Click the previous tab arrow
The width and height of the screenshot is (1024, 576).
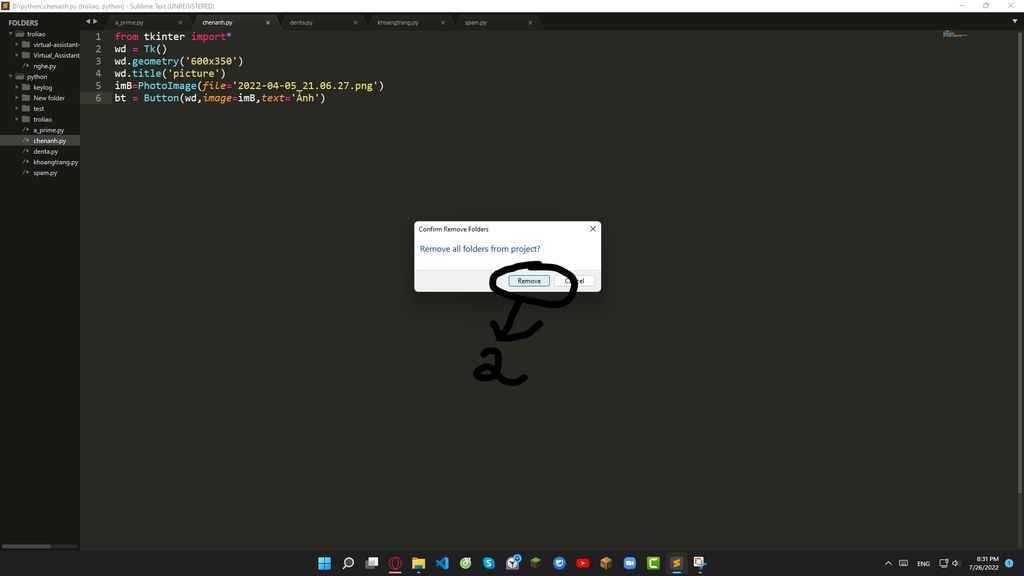point(88,22)
